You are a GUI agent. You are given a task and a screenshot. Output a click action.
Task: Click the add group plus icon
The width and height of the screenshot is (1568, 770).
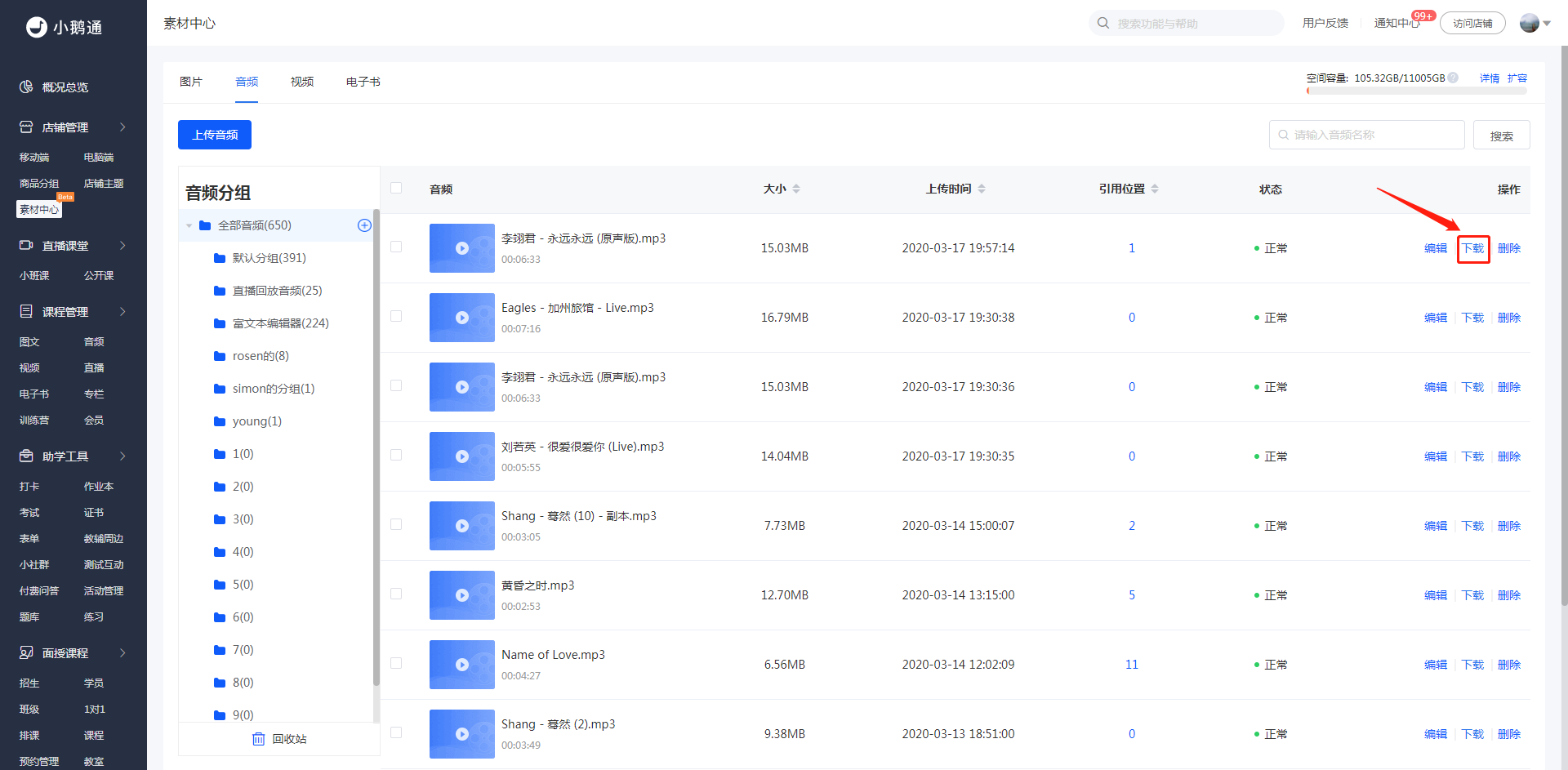tap(364, 225)
